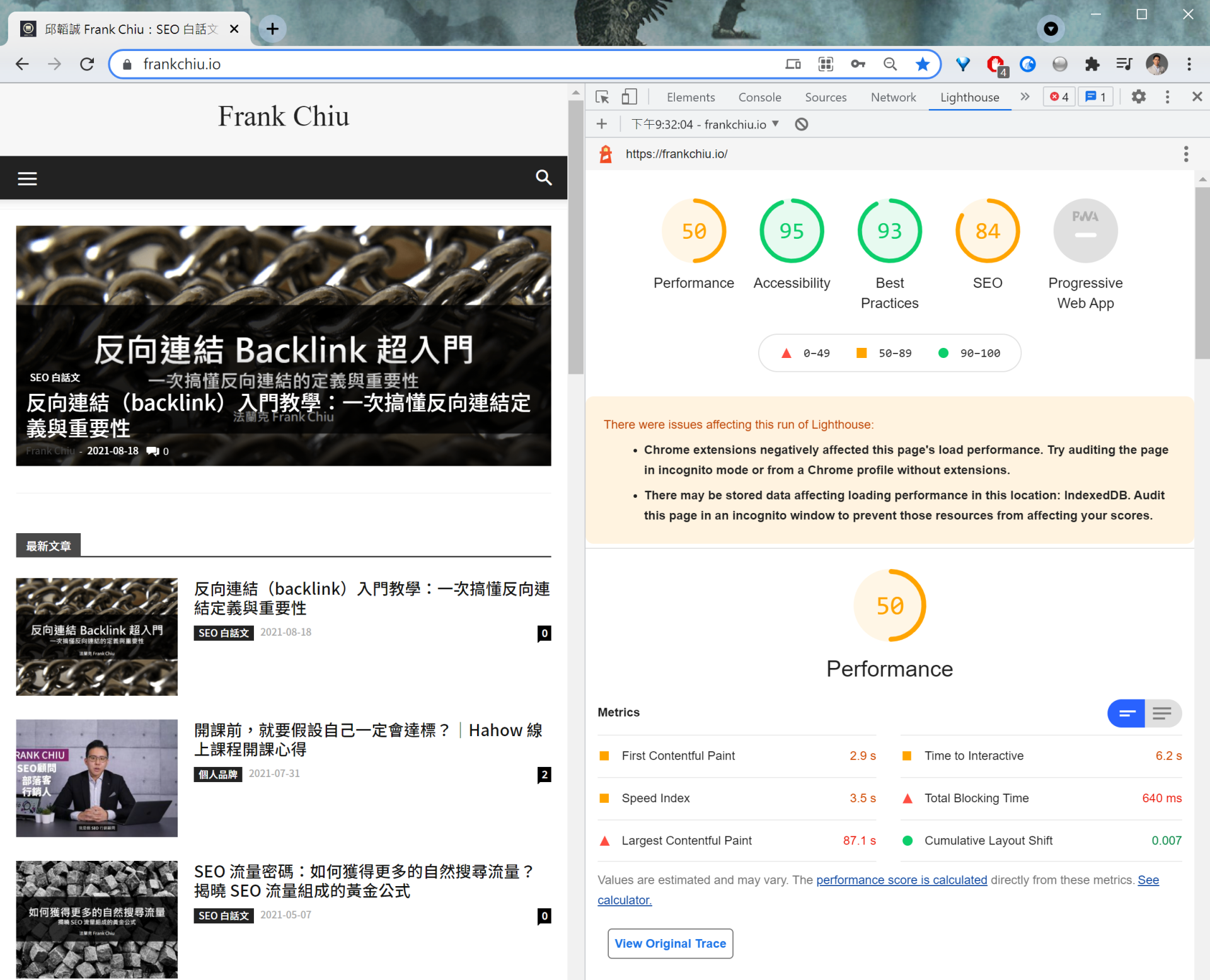This screenshot has width=1210, height=980.
Task: Open Lighthouse report three-dot tools menu
Action: click(1185, 154)
